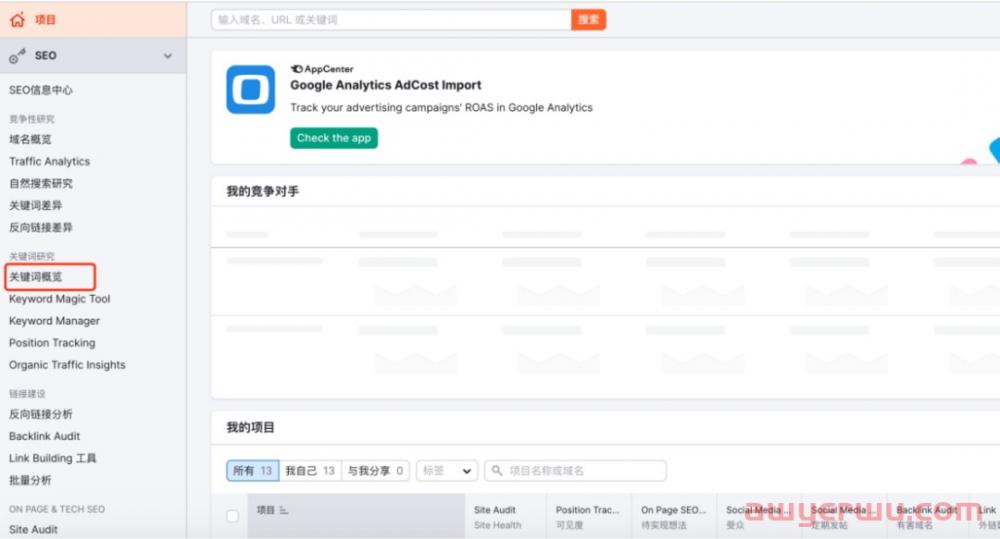Open the 标签 tag dropdown
Image resolution: width=1000 pixels, height=539 pixels.
(x=446, y=471)
